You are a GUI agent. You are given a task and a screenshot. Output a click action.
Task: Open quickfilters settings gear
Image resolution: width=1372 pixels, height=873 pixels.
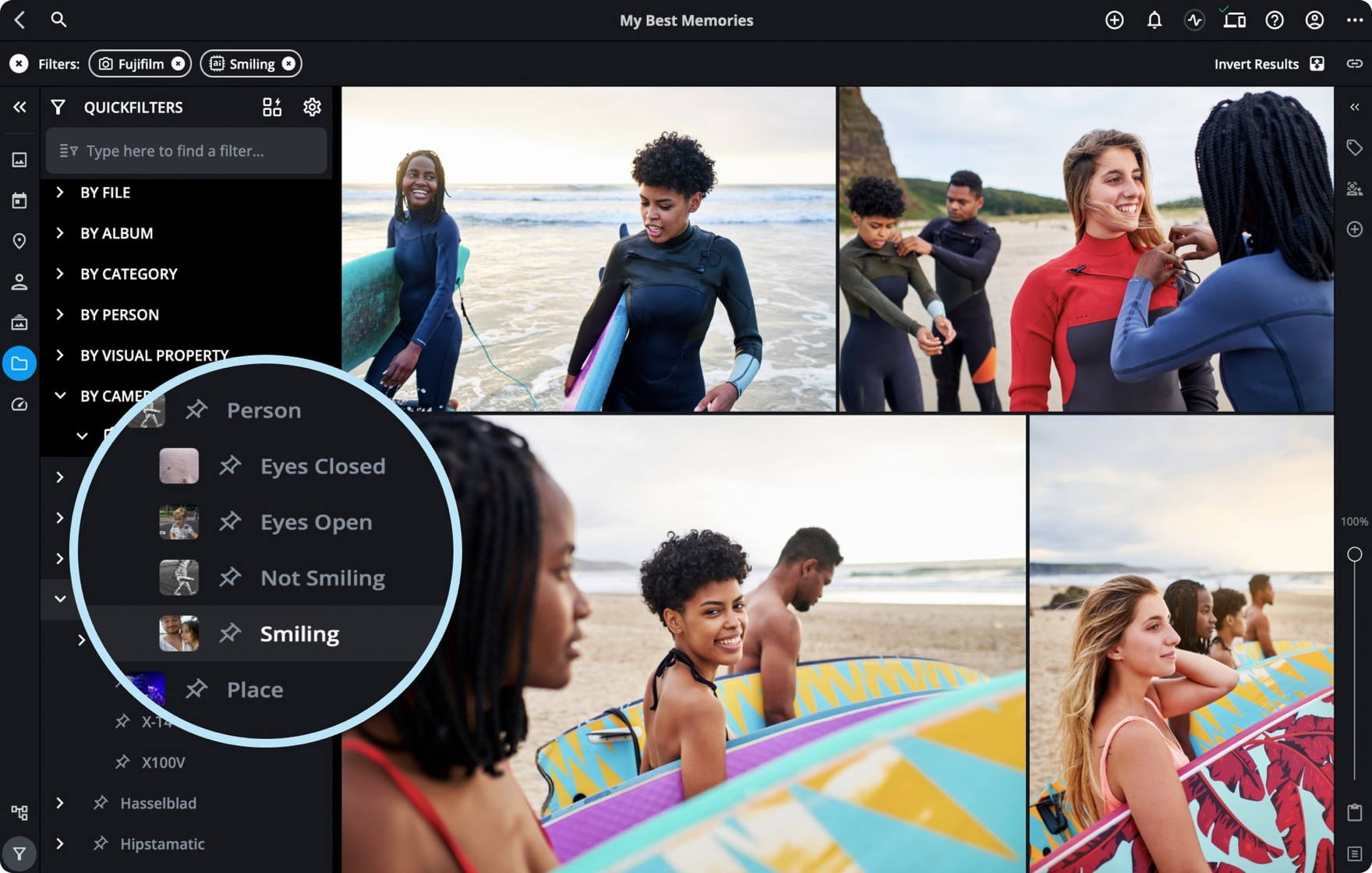312,107
